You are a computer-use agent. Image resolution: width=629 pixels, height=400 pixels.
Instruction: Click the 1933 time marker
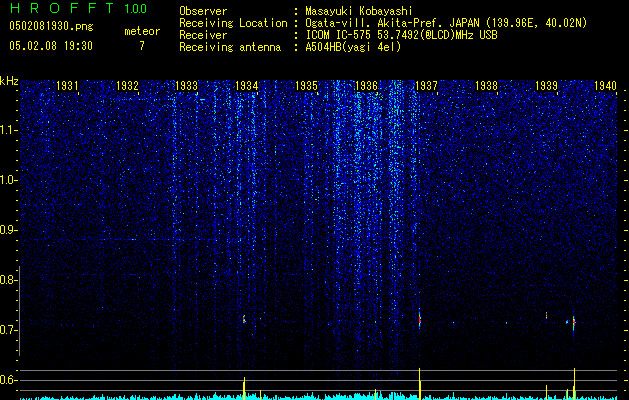click(x=187, y=85)
